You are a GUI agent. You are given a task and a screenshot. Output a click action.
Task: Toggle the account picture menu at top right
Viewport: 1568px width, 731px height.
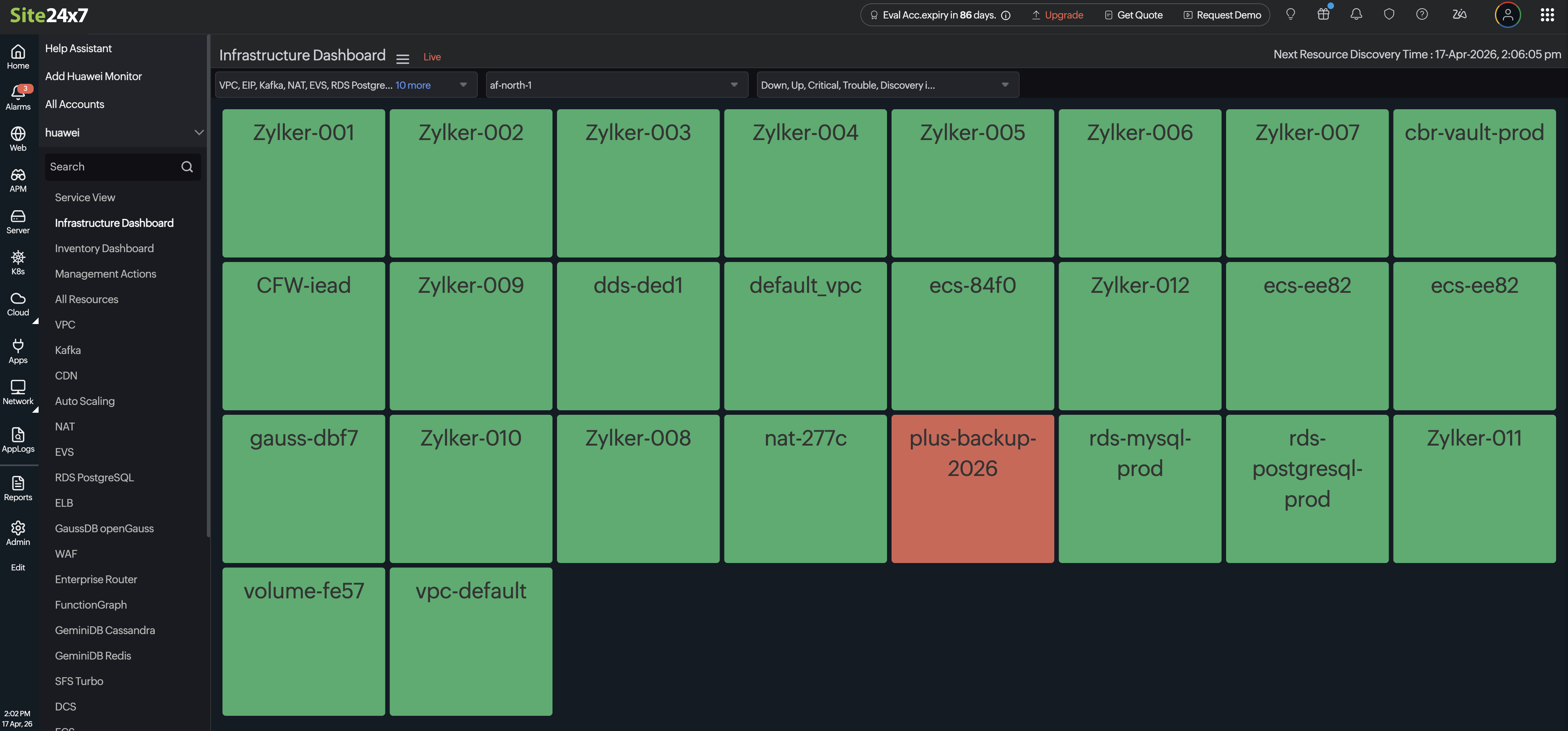[x=1507, y=15]
